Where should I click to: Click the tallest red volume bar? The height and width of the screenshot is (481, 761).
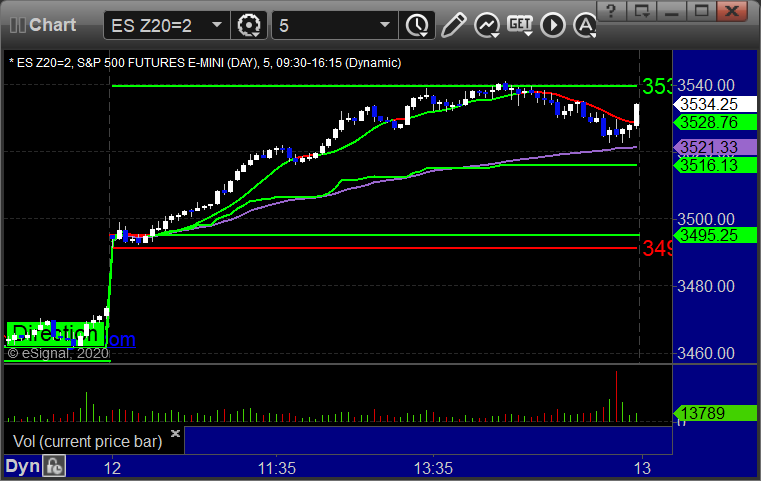pyautogui.click(x=616, y=397)
